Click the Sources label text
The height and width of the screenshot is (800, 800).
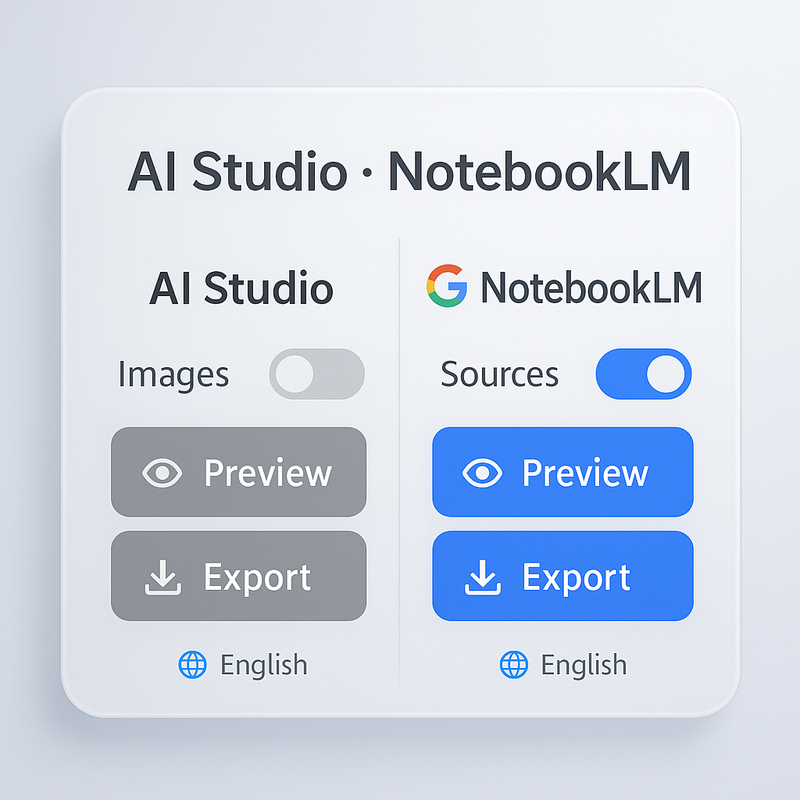point(499,374)
